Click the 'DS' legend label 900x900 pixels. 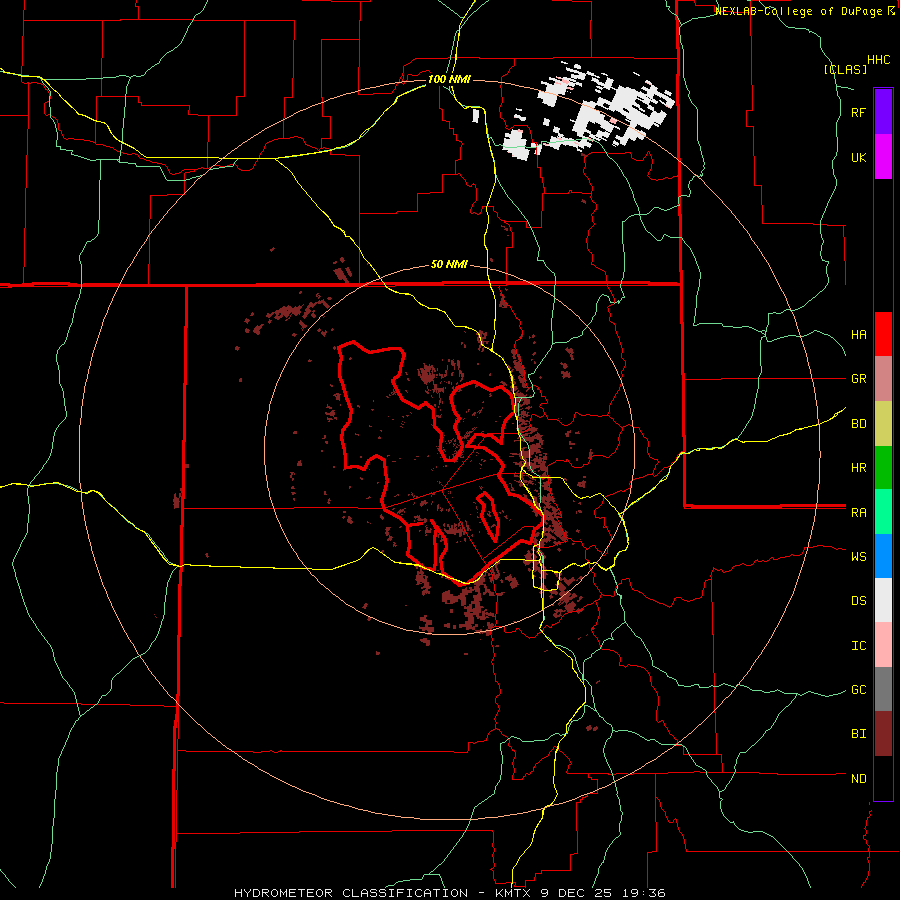(x=859, y=600)
